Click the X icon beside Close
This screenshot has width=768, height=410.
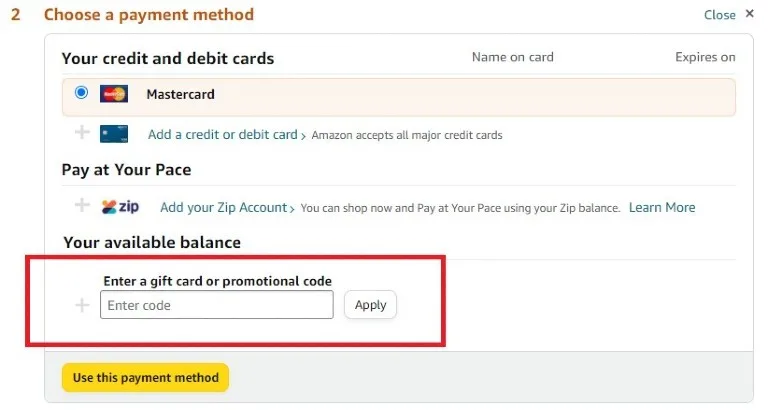[x=750, y=15]
